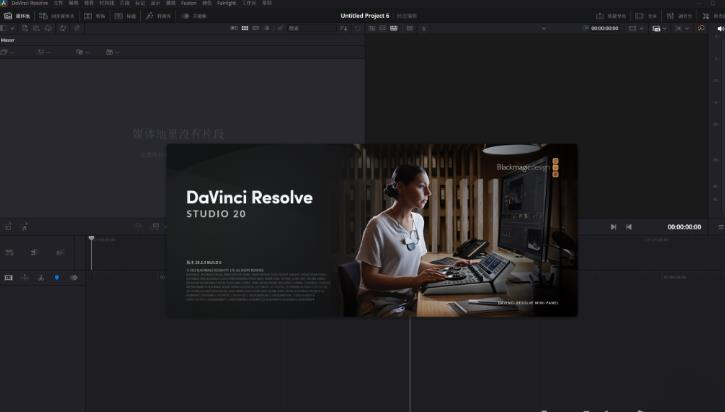Expand the fourth media pool filter dropdown
This screenshot has width=725, height=412.
coord(112,52)
